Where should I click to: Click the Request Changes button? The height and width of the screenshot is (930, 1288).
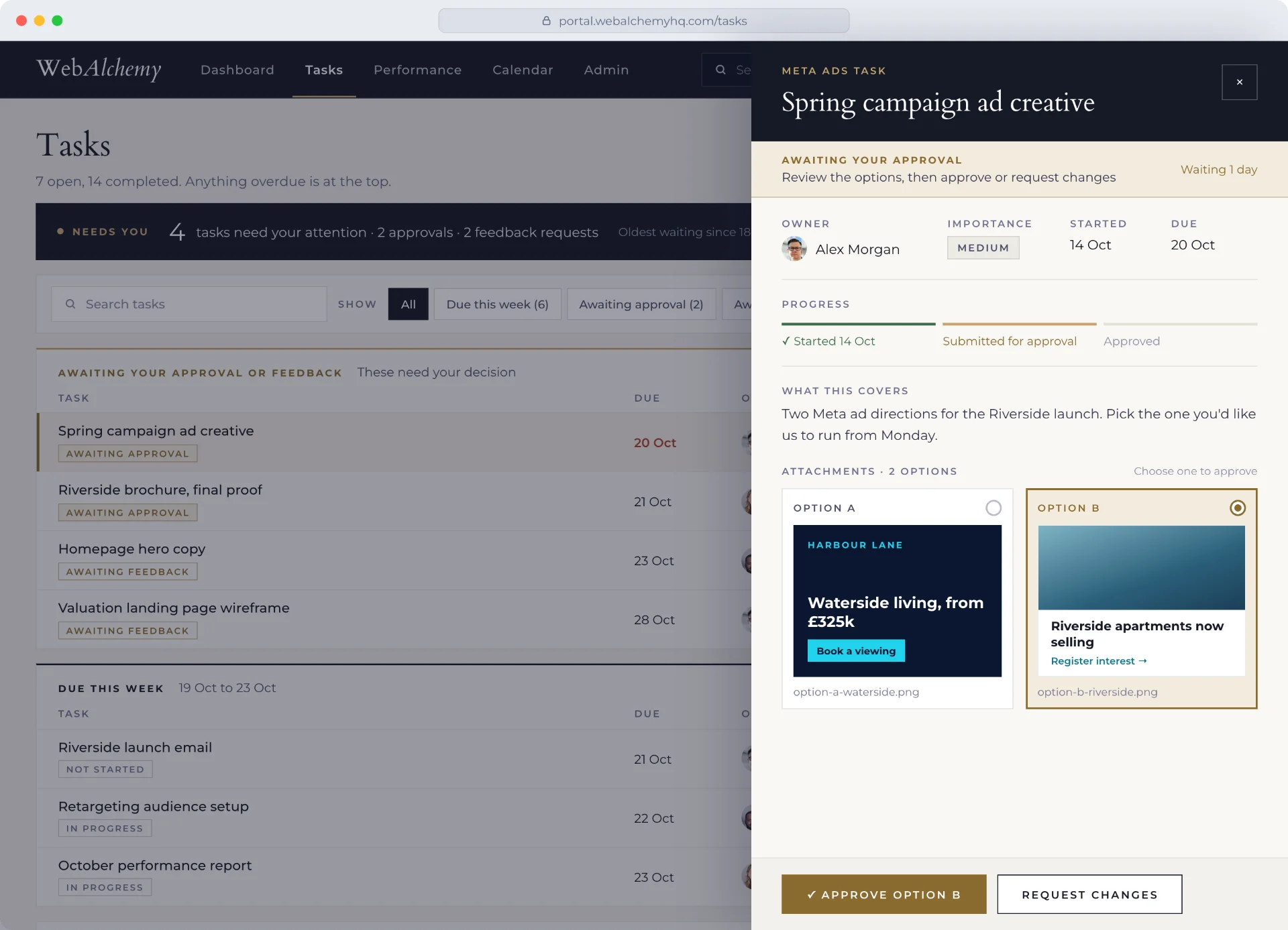coord(1089,894)
